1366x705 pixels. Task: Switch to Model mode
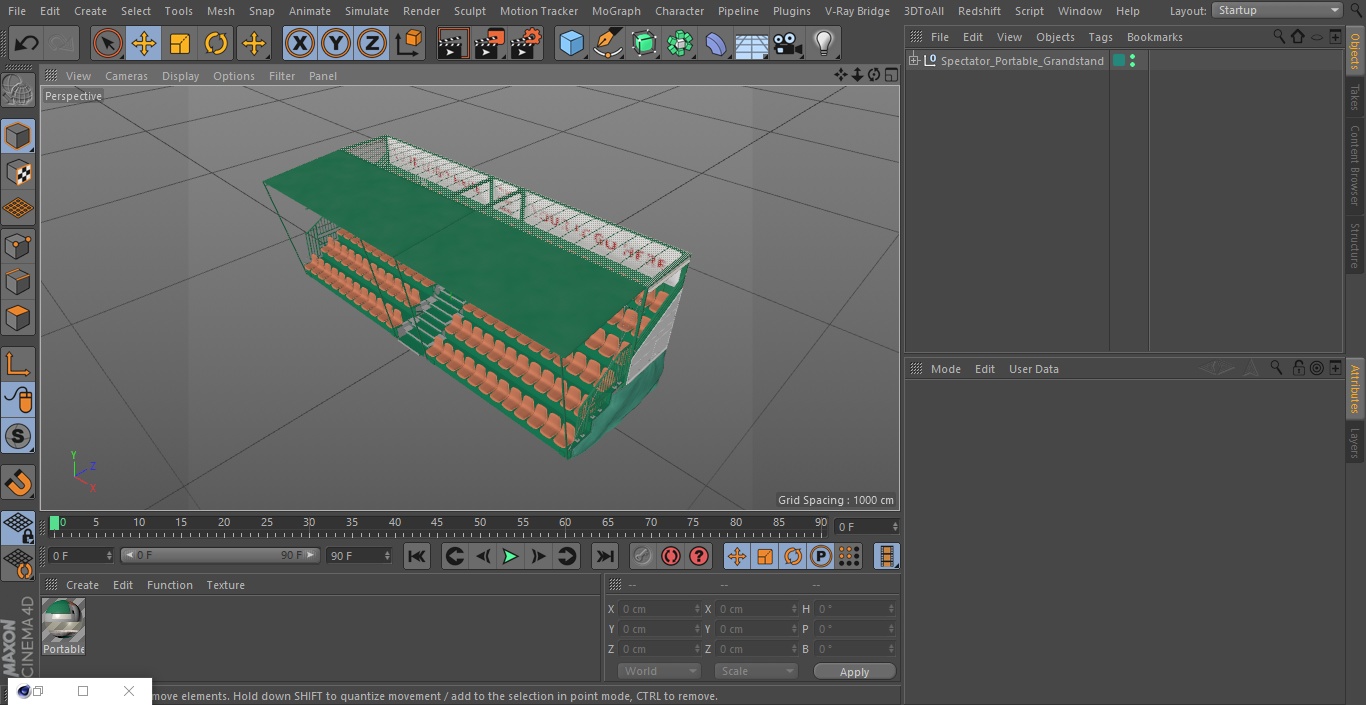[18, 136]
